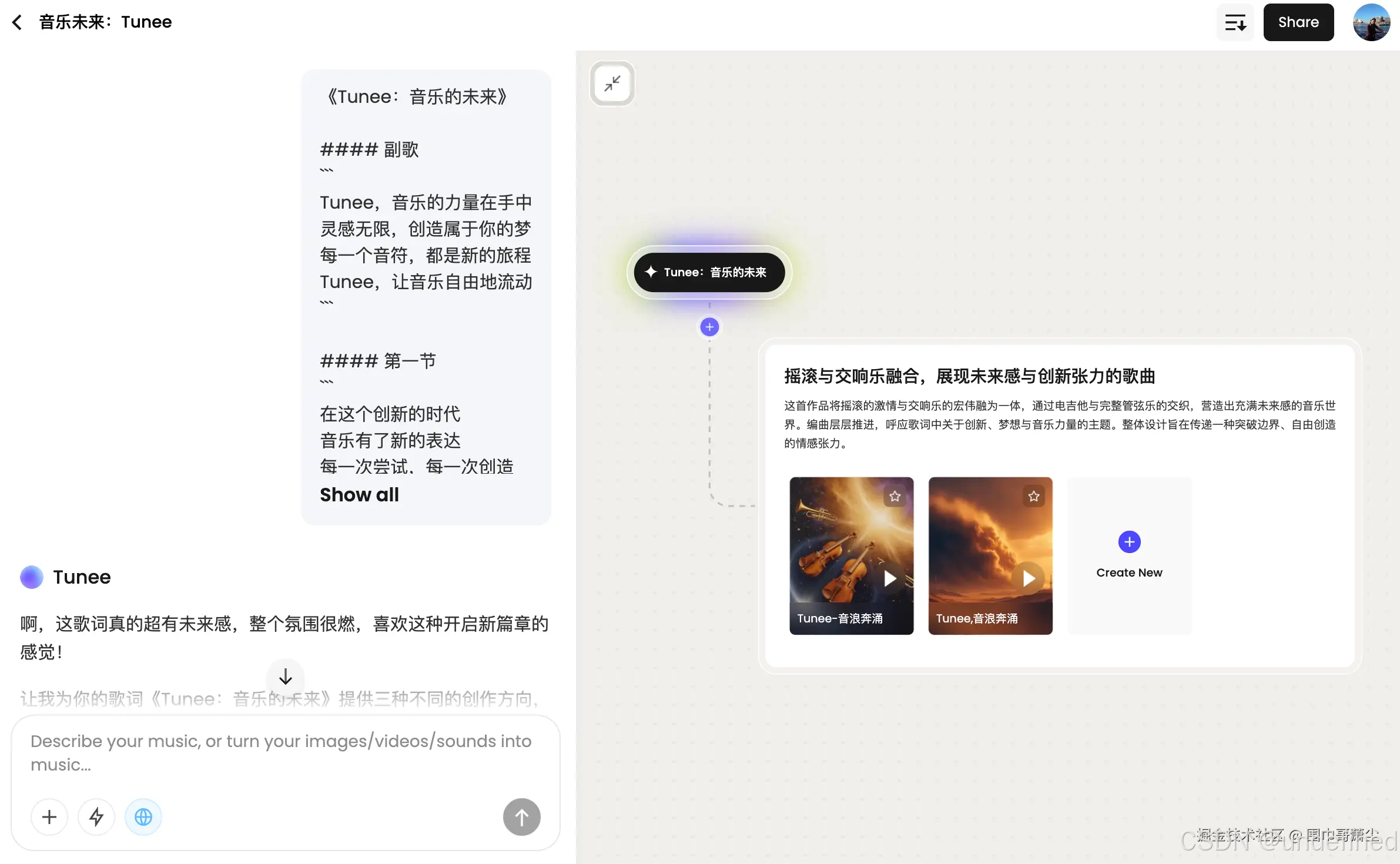Open the sort list icon beside Share
The width and height of the screenshot is (1400, 864).
(1235, 22)
